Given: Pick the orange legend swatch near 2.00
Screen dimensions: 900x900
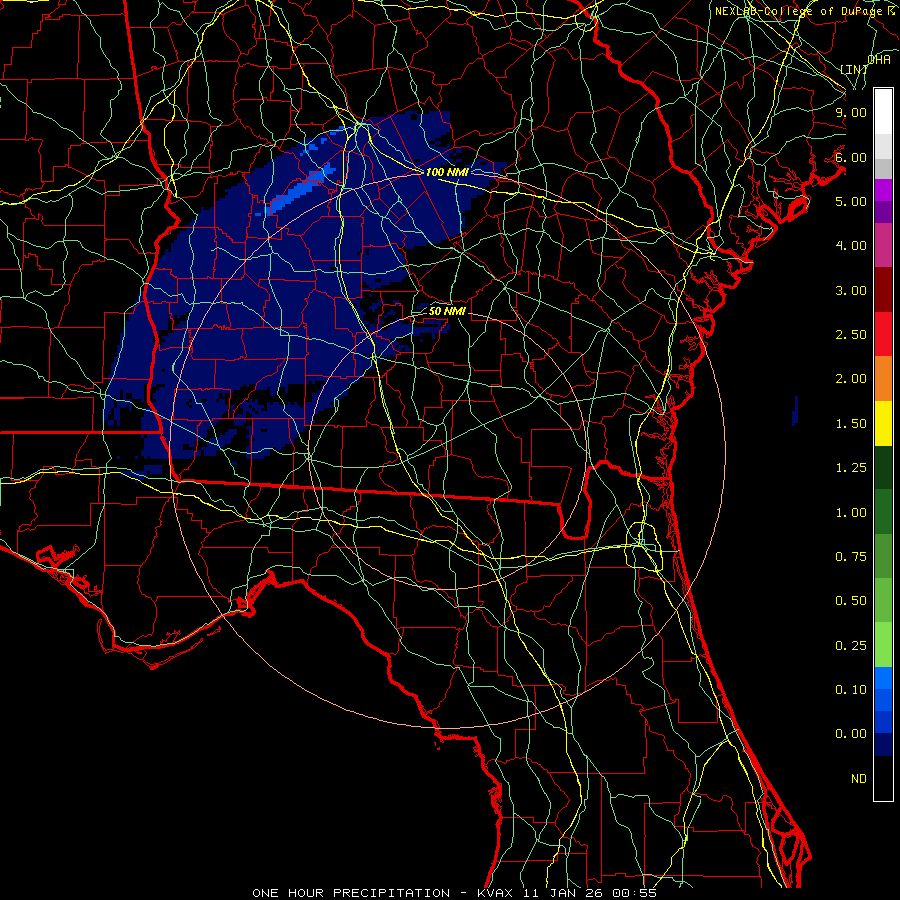Looking at the screenshot, I should coord(883,379).
